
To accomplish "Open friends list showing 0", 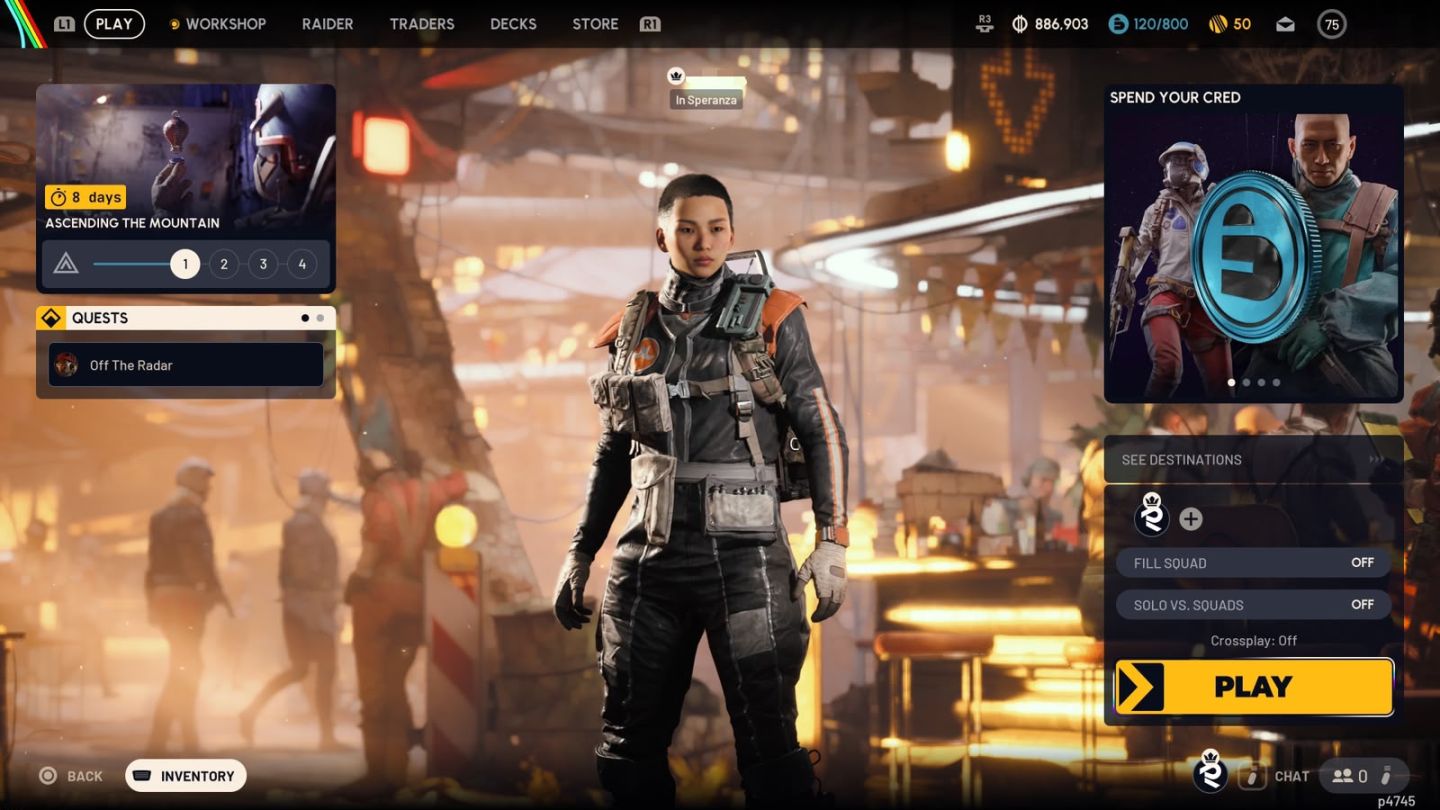I will coord(1364,776).
